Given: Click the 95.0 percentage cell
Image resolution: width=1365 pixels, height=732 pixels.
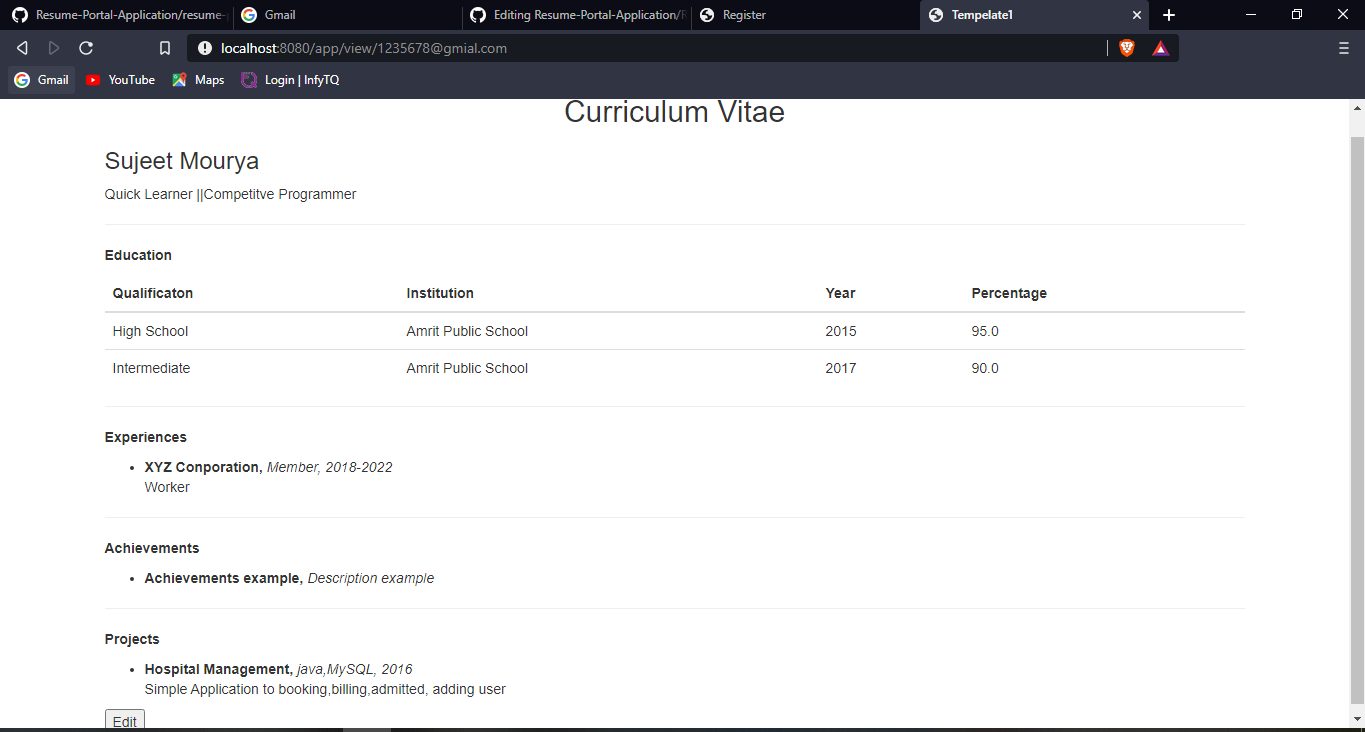Looking at the screenshot, I should click(985, 331).
